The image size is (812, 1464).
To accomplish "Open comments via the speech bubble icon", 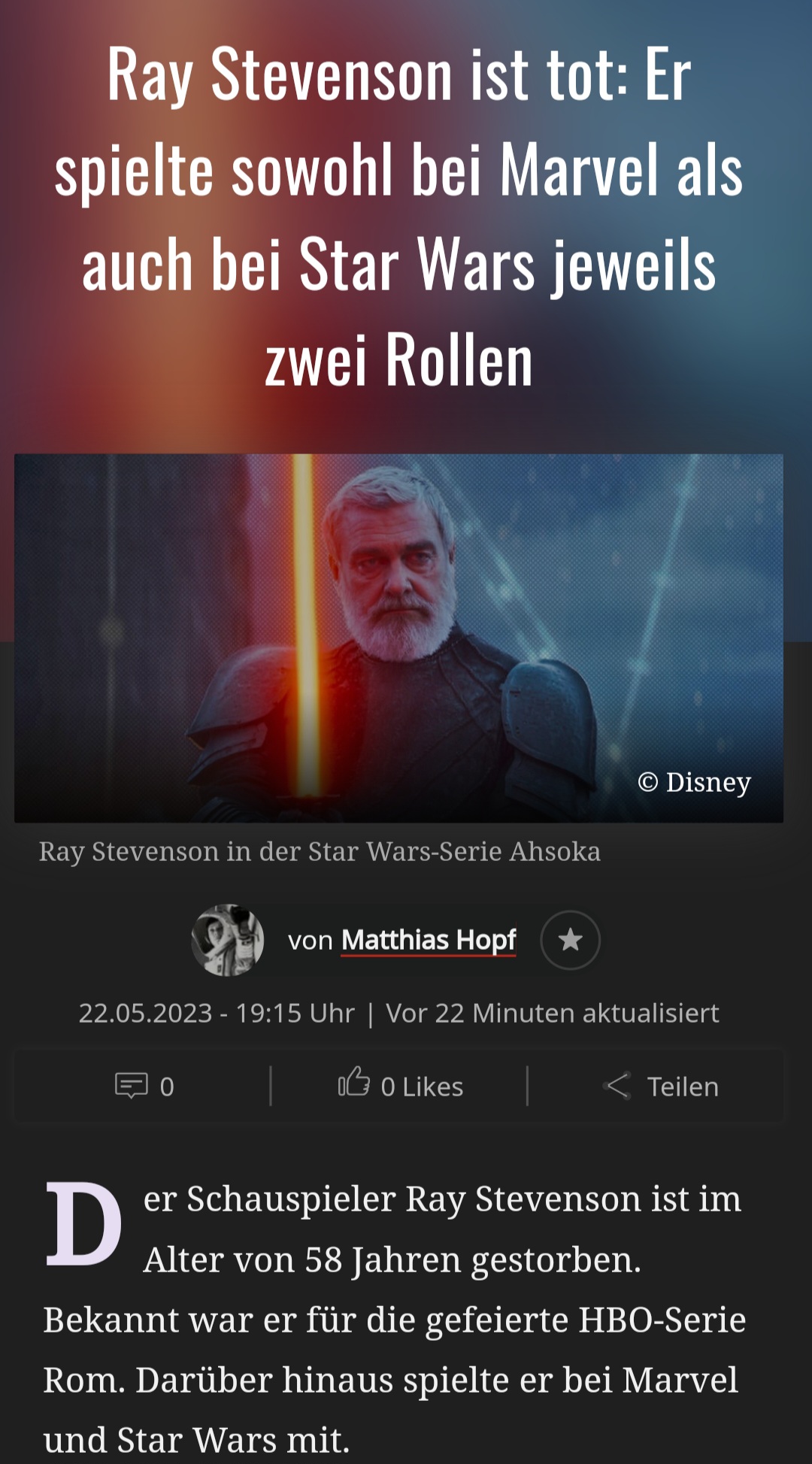I will 131,1086.
